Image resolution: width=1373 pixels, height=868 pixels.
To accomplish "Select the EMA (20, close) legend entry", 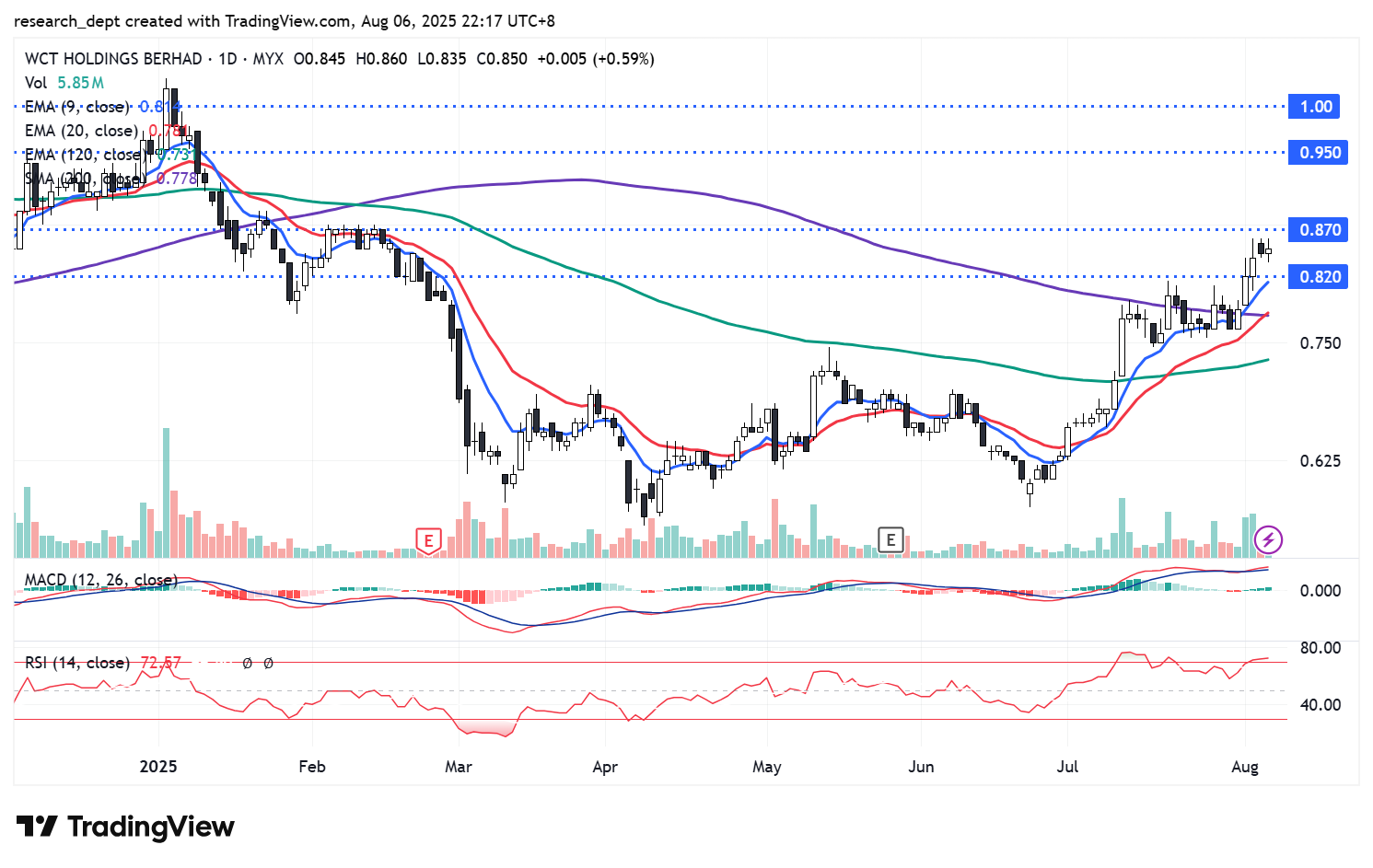I will click(x=107, y=131).
